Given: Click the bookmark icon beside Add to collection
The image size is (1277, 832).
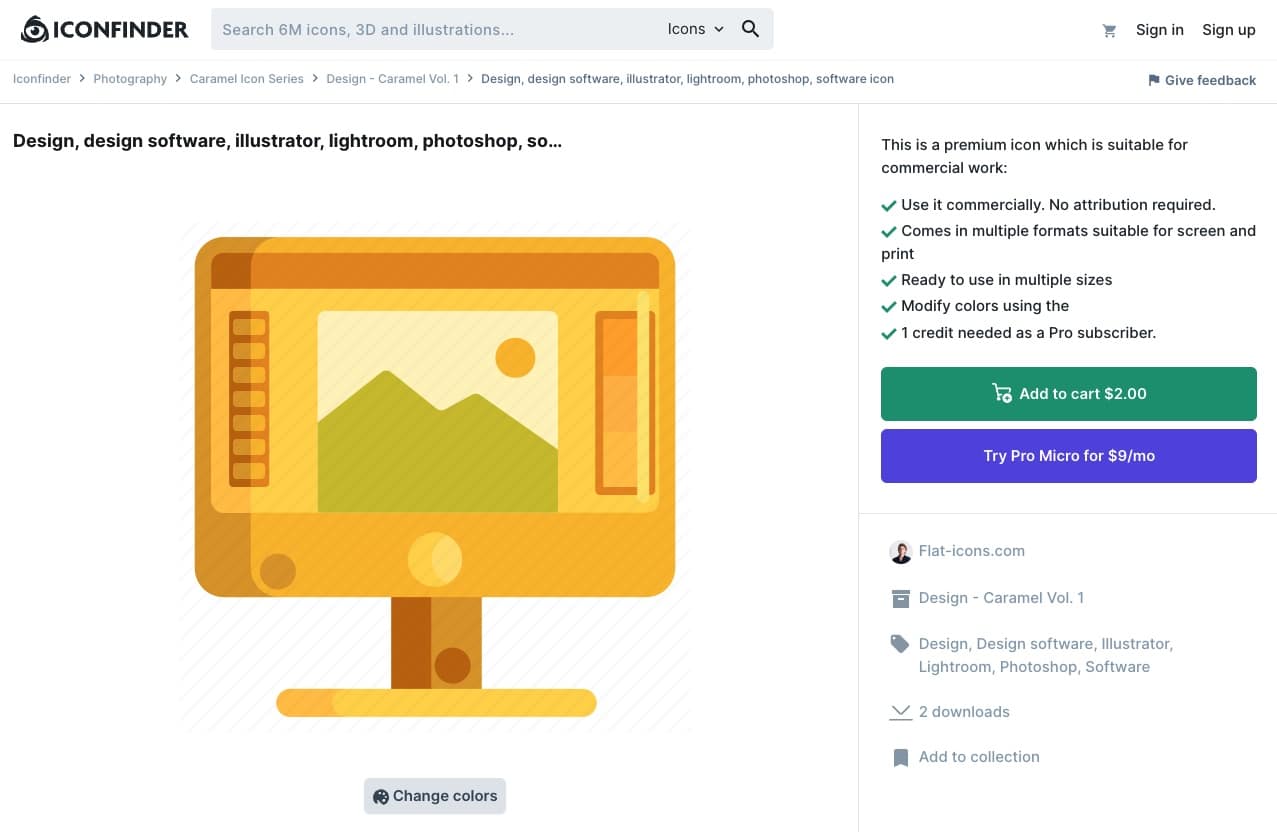Looking at the screenshot, I should [900, 758].
